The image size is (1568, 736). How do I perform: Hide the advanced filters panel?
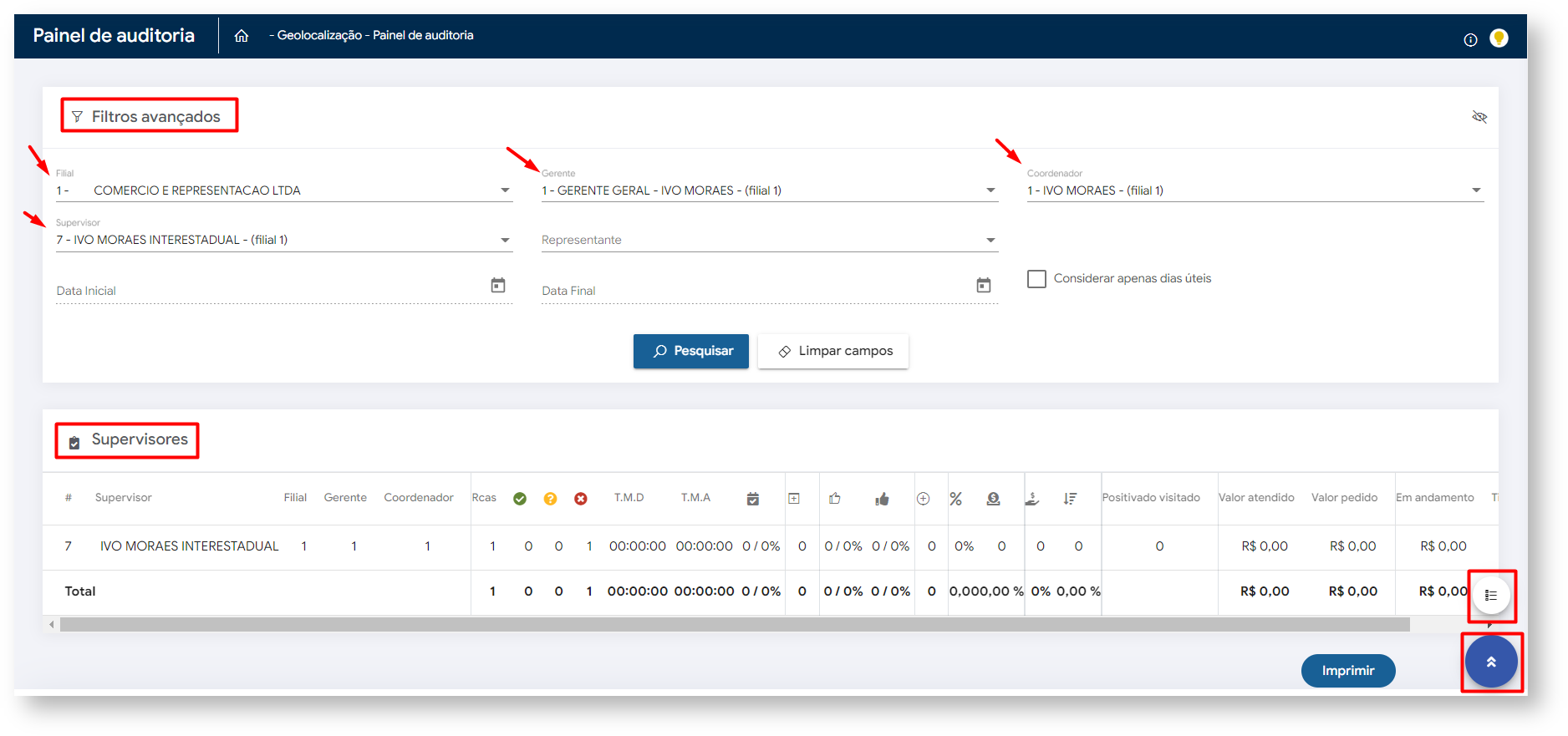coord(1479,117)
